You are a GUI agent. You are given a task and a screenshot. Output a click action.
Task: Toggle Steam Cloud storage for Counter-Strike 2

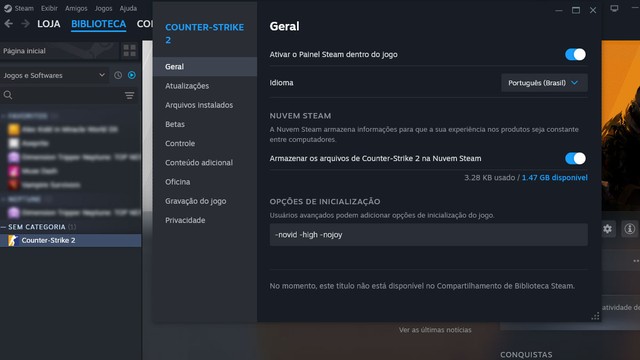coord(575,158)
